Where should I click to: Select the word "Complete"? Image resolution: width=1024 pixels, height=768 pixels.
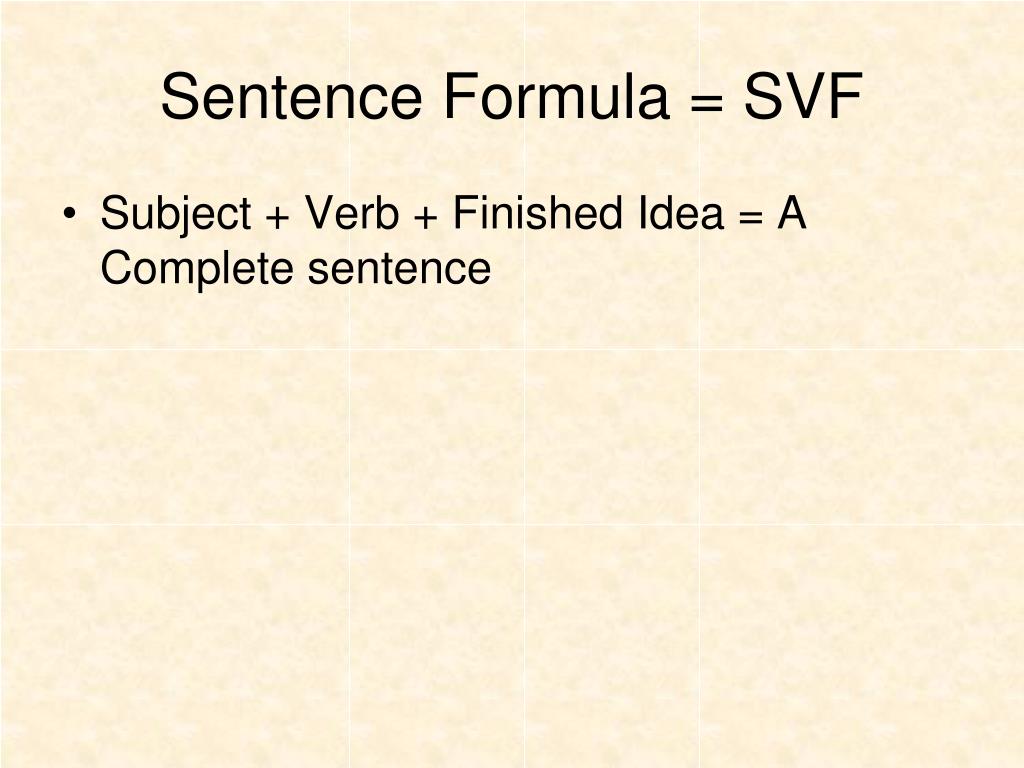point(197,270)
